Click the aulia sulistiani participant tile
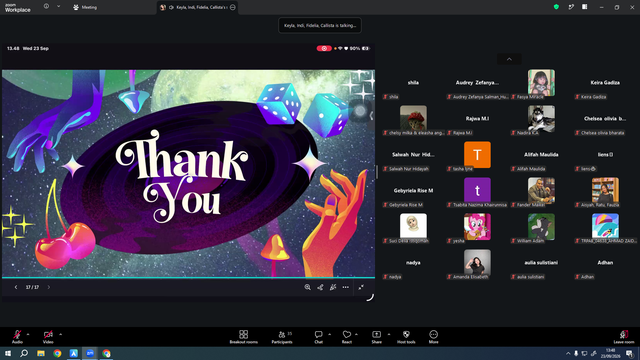640x360 pixels. (541, 263)
